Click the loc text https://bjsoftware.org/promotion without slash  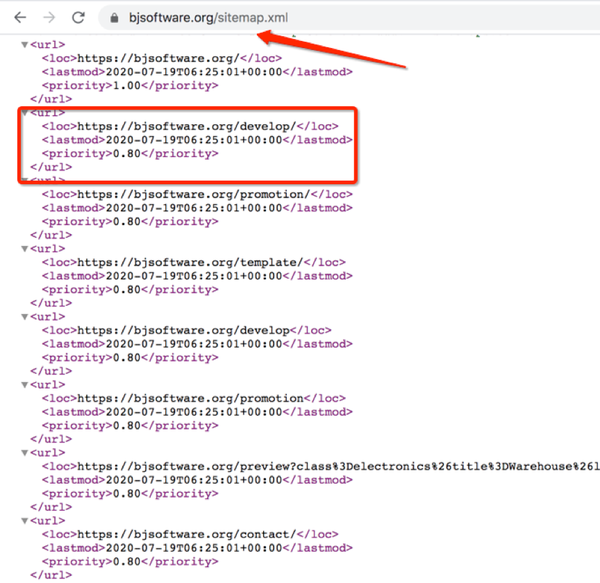191,399
